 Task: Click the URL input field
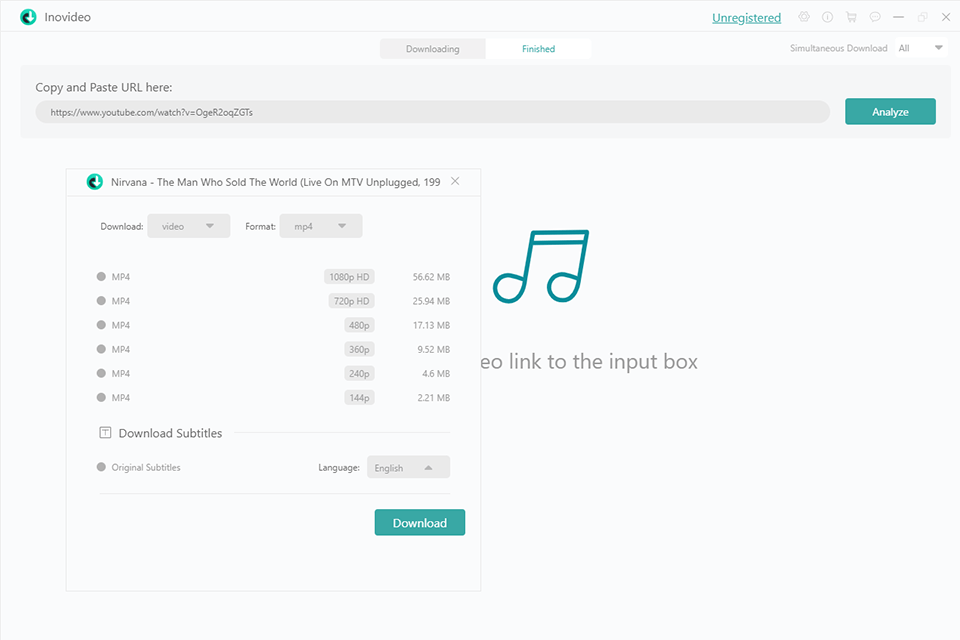tap(432, 112)
